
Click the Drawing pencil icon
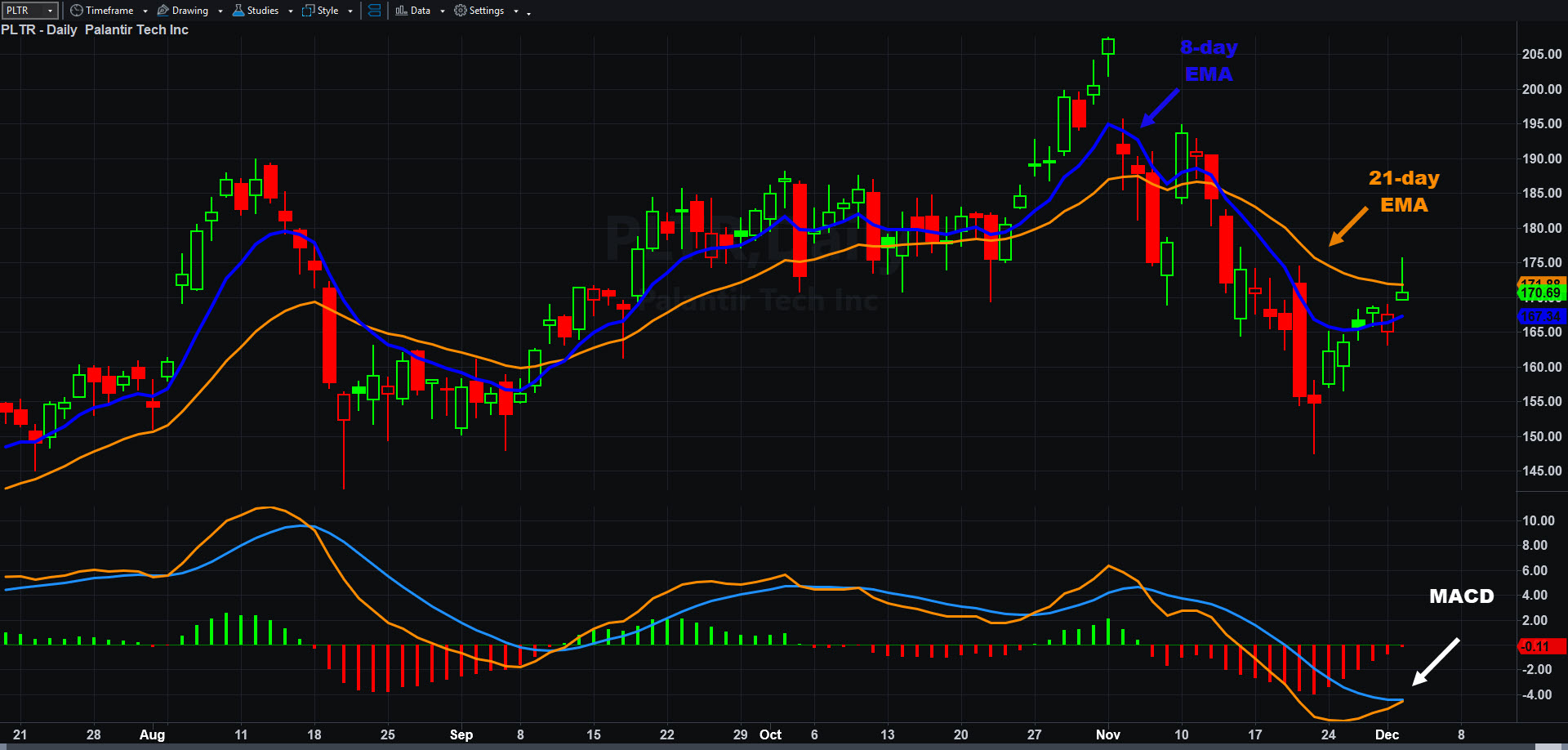[x=163, y=11]
